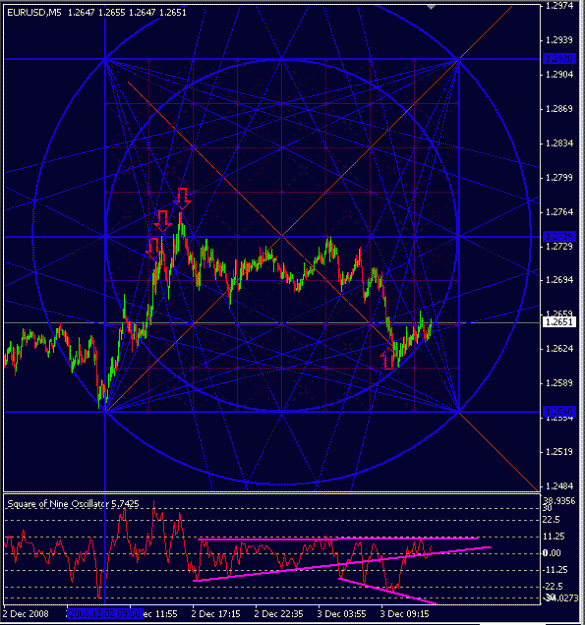Image resolution: width=585 pixels, height=625 pixels.
Task: Click the 1.2974 value on price scale
Action: pos(559,6)
